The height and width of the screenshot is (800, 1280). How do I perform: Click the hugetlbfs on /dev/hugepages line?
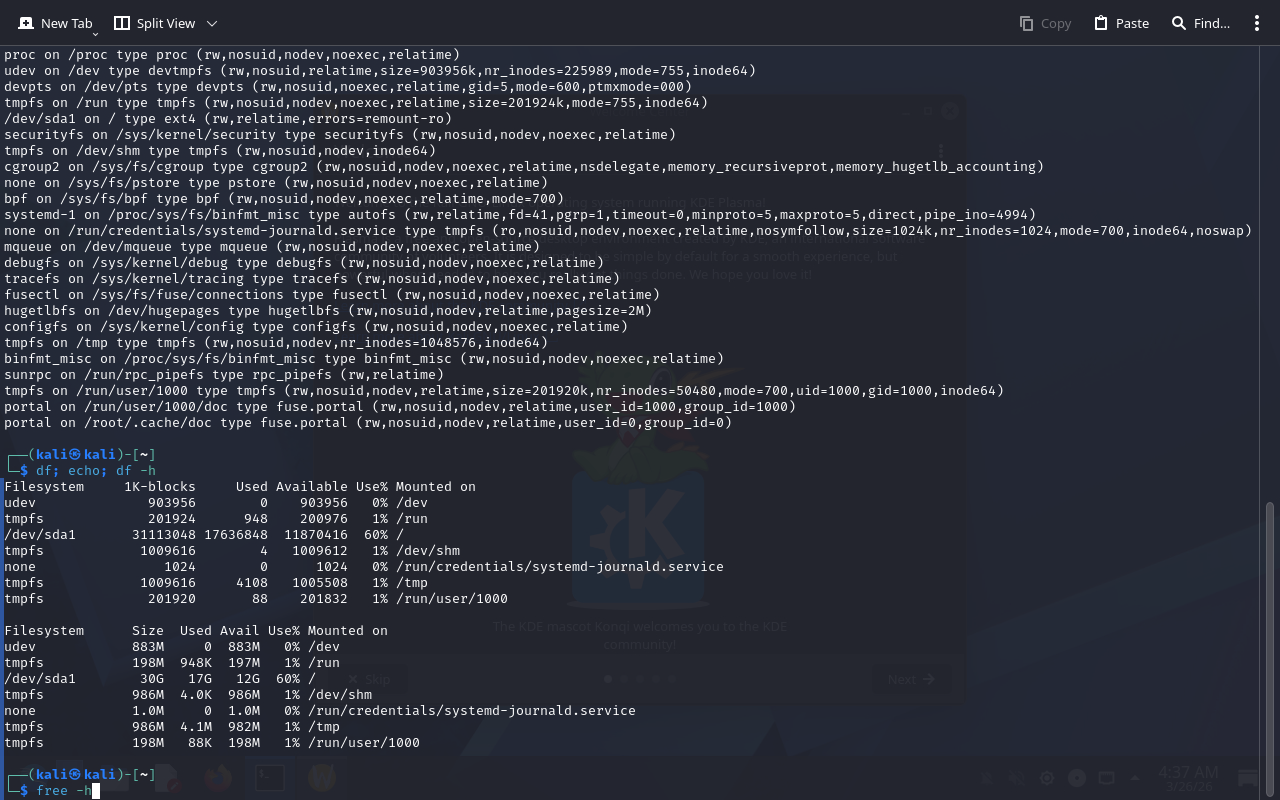(x=328, y=310)
